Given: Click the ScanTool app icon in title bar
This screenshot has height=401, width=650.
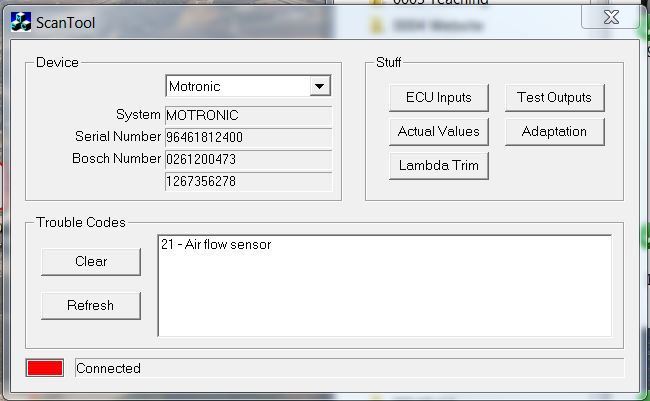Looking at the screenshot, I should click(x=20, y=22).
